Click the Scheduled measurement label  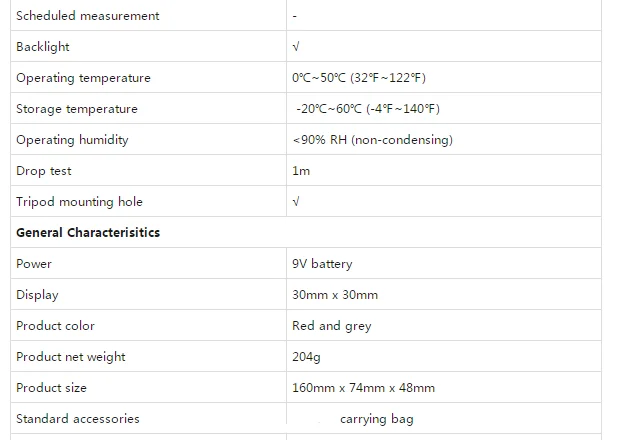coord(87,16)
